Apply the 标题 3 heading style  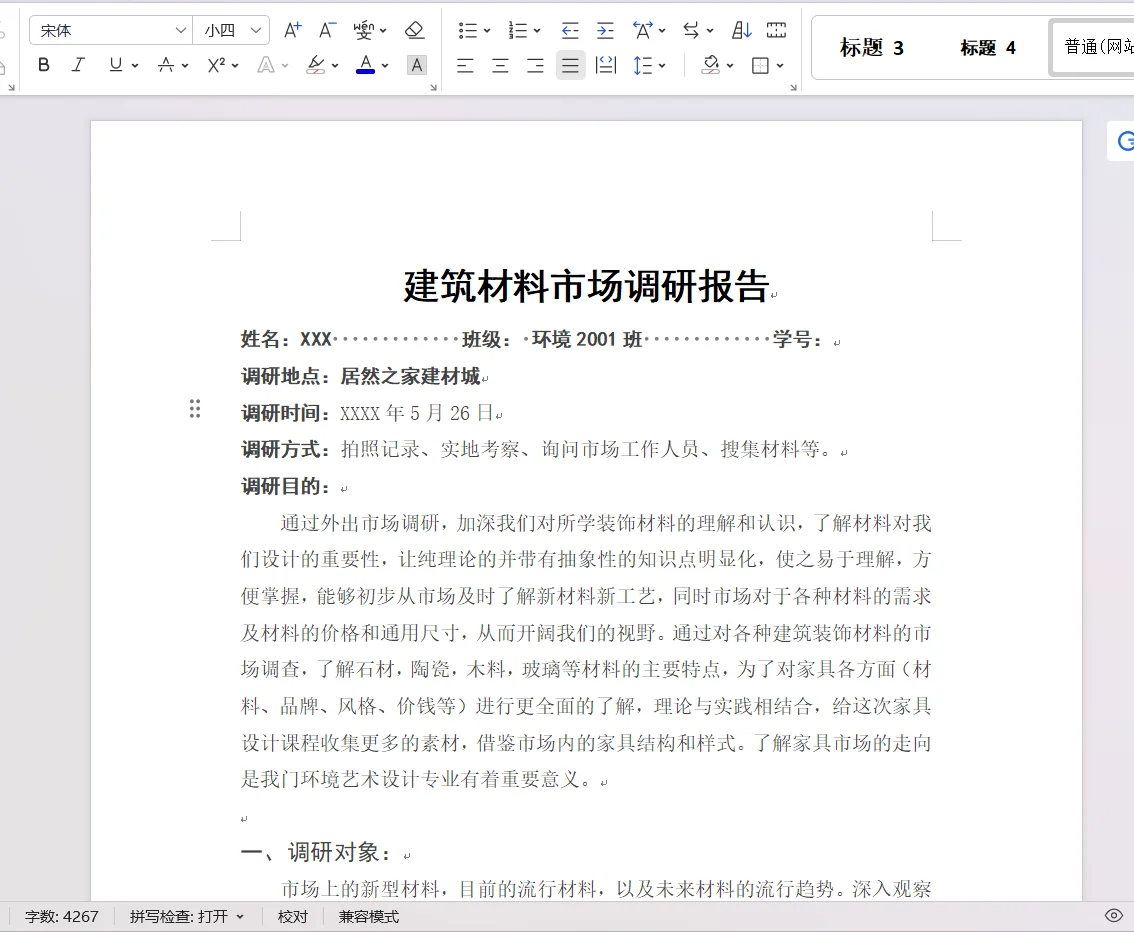point(871,48)
